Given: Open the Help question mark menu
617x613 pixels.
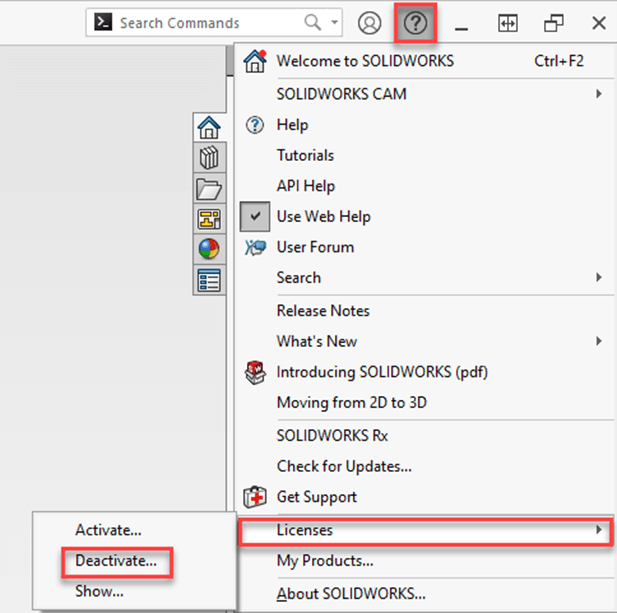Looking at the screenshot, I should 416,23.
